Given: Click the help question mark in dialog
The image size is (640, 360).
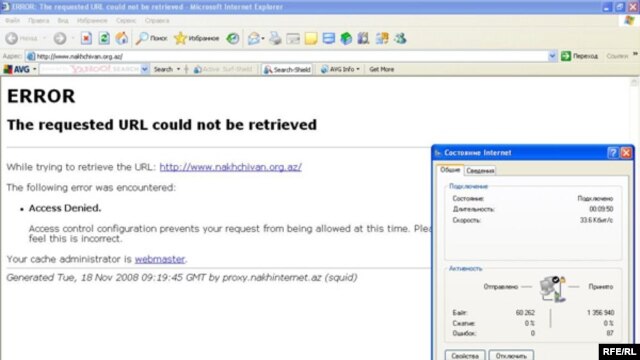Looking at the screenshot, I should (x=613, y=153).
